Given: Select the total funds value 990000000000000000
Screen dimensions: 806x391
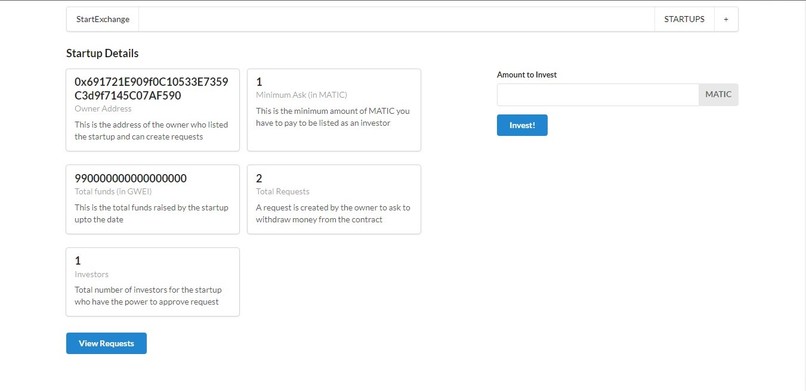Looking at the screenshot, I should click(131, 178).
